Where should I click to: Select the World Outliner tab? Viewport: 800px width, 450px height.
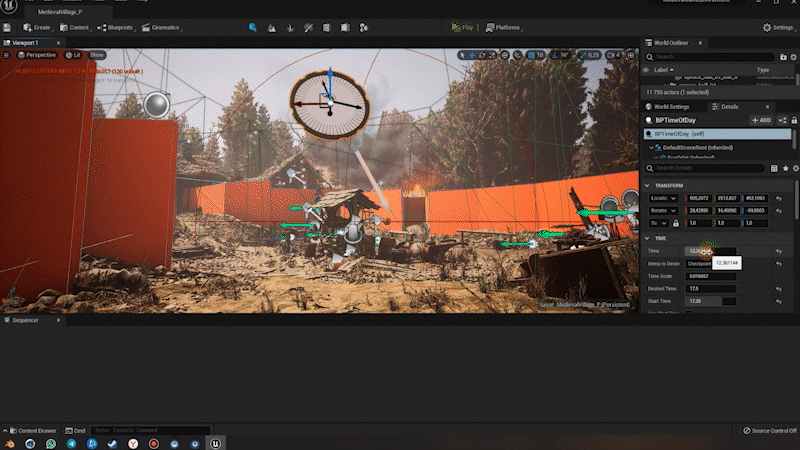point(671,43)
